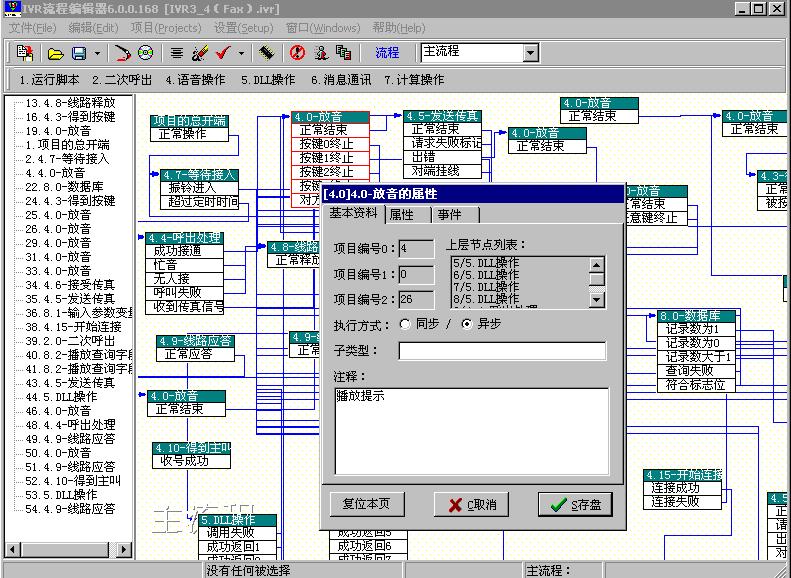Open the dropdown arrow beside the red checkmark

(242, 53)
